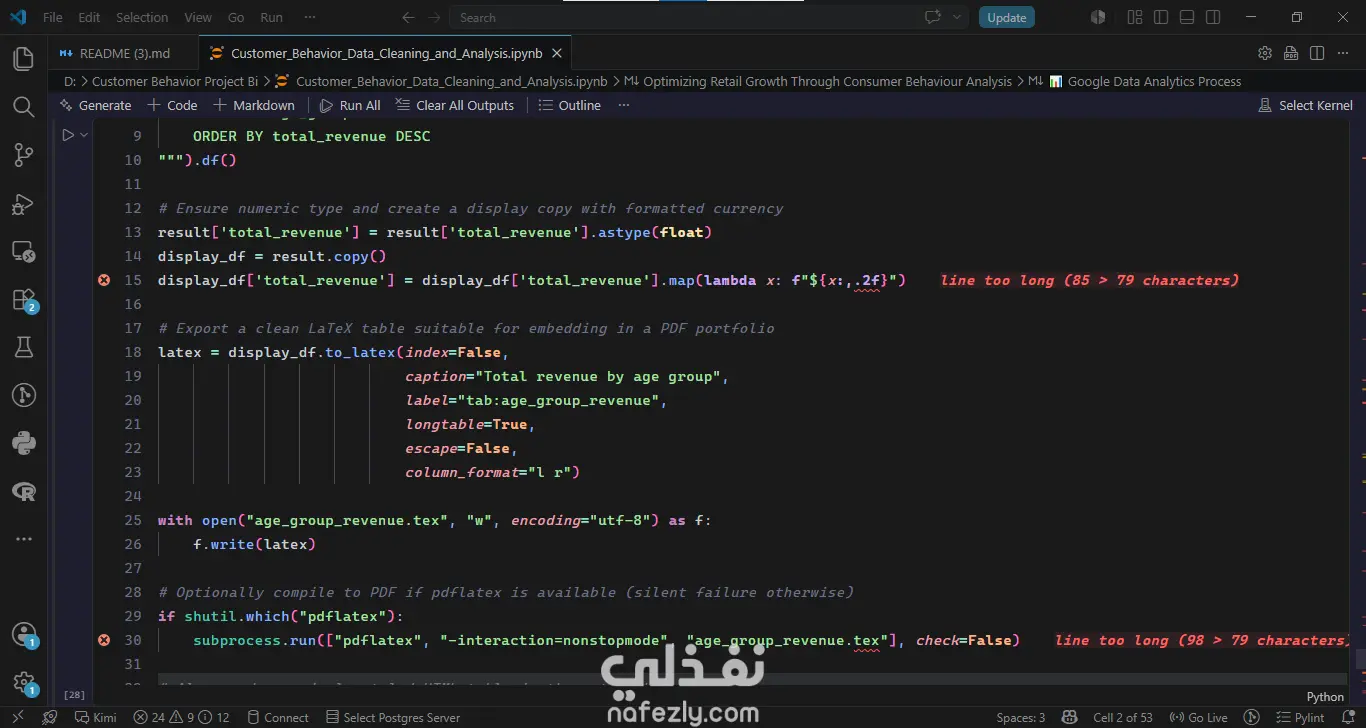Go forward using the navigation arrow
The image size is (1366, 728).
(x=433, y=17)
